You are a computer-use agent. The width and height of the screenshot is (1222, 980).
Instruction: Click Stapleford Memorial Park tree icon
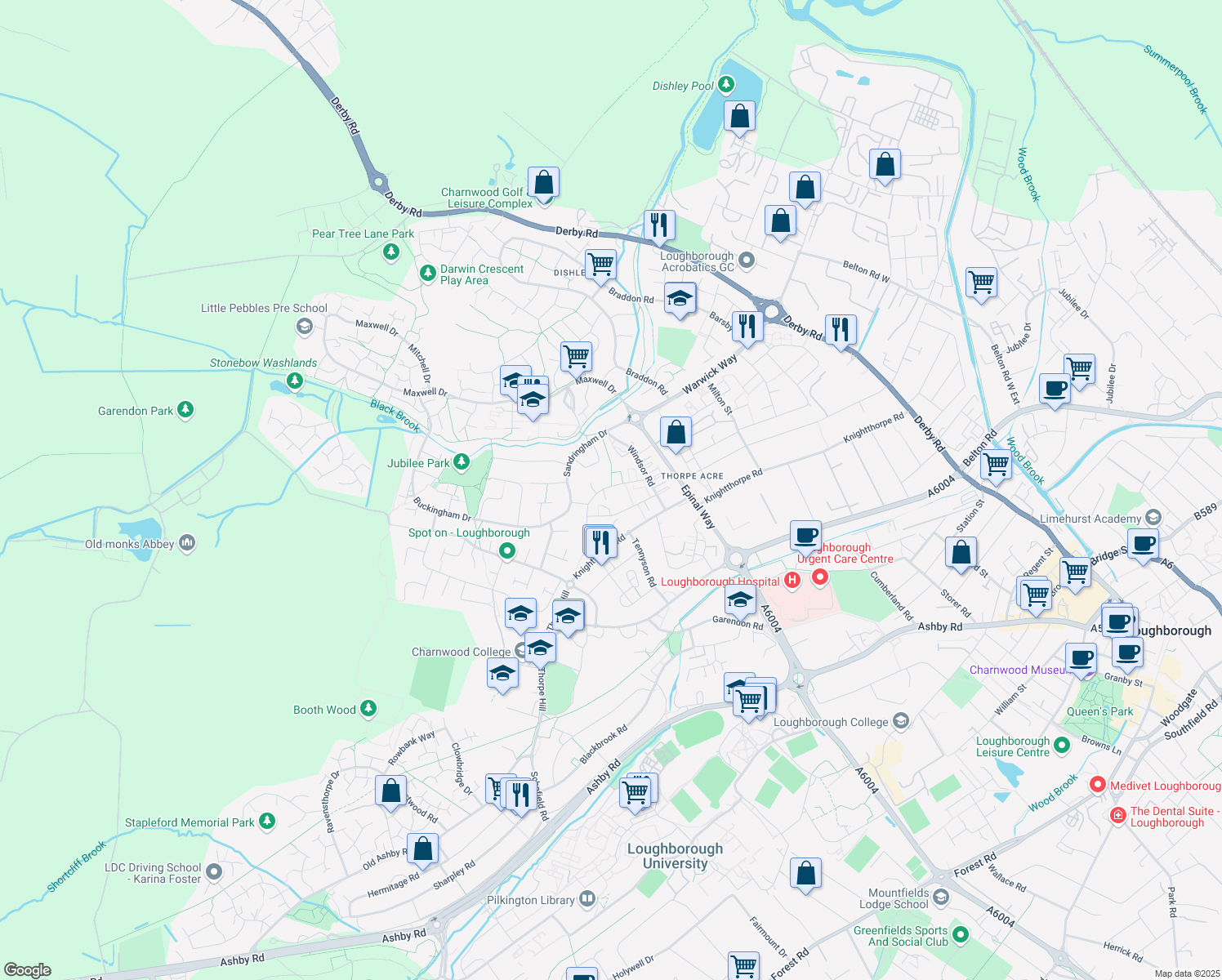coord(267,822)
